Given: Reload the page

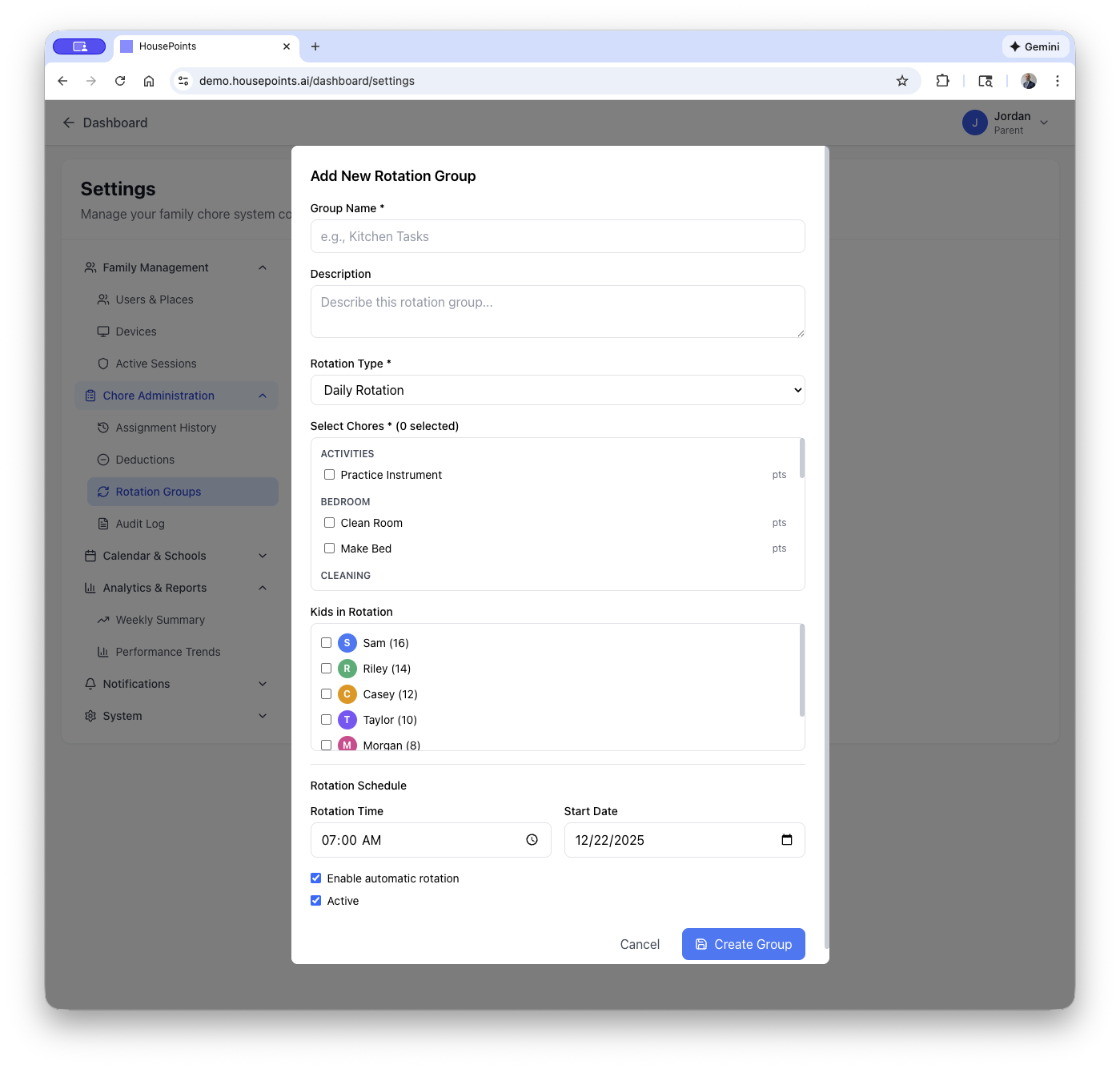Looking at the screenshot, I should (120, 81).
